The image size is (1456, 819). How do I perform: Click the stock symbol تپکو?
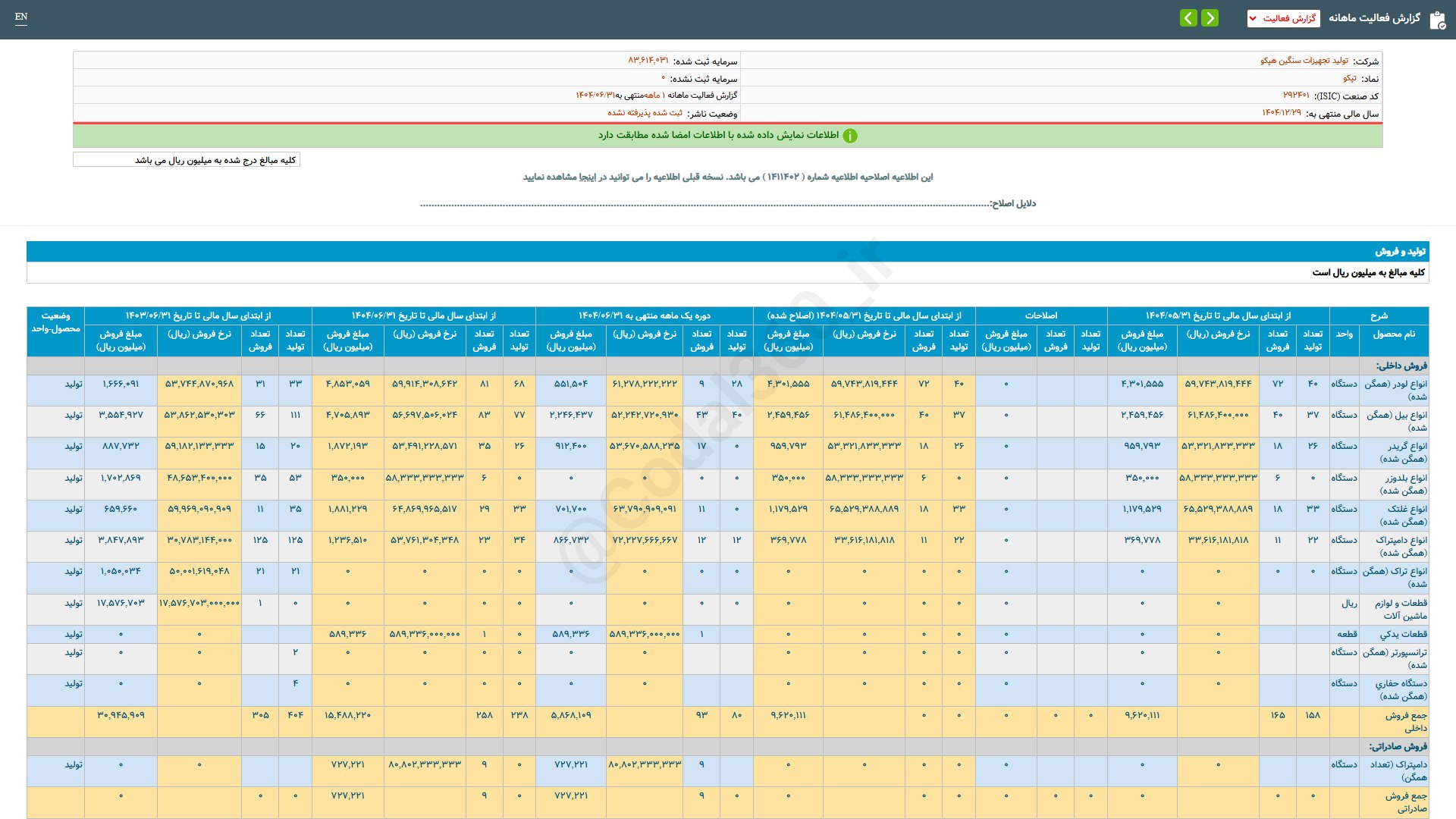(1349, 78)
